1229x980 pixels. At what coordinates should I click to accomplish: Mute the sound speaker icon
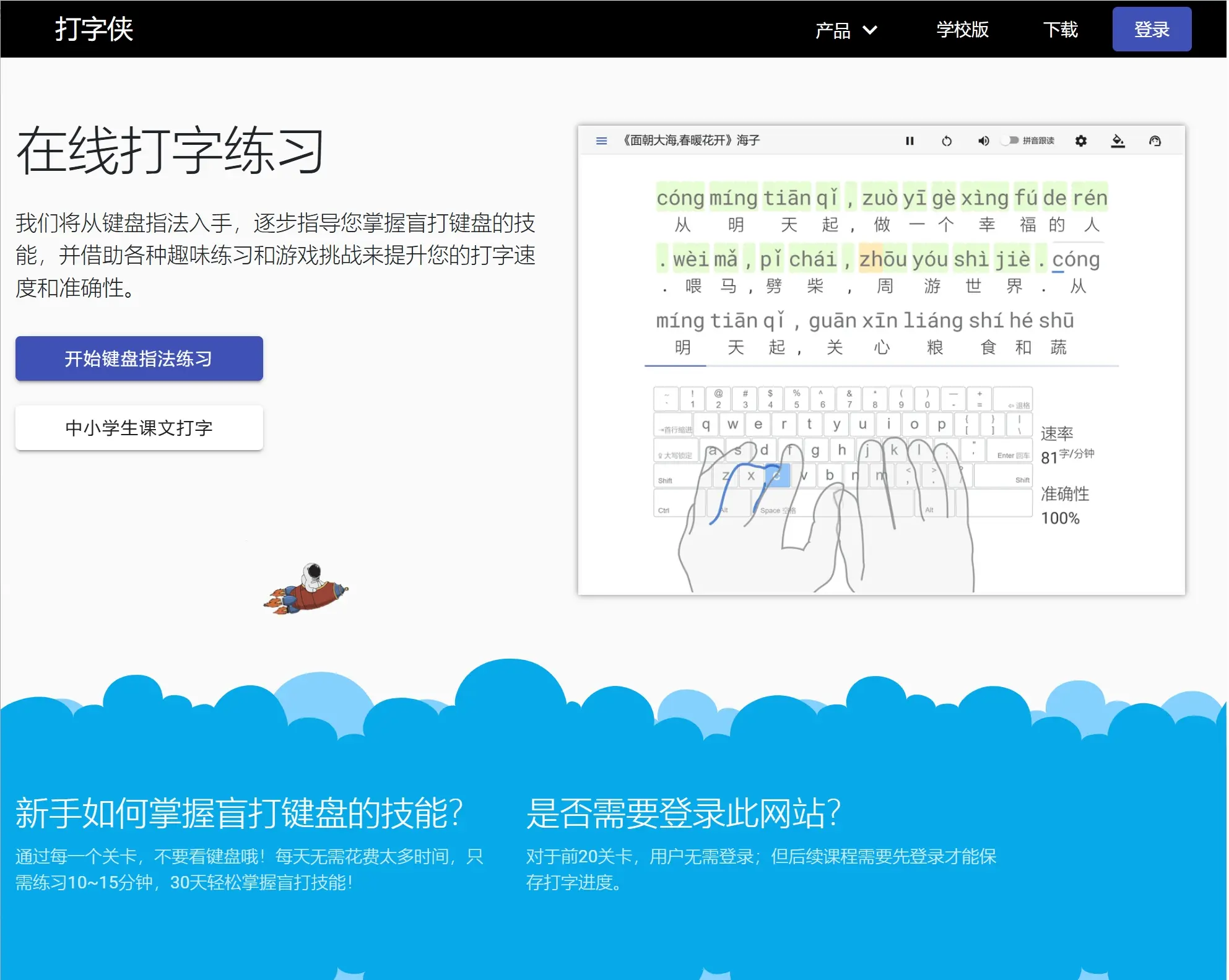pyautogui.click(x=983, y=141)
